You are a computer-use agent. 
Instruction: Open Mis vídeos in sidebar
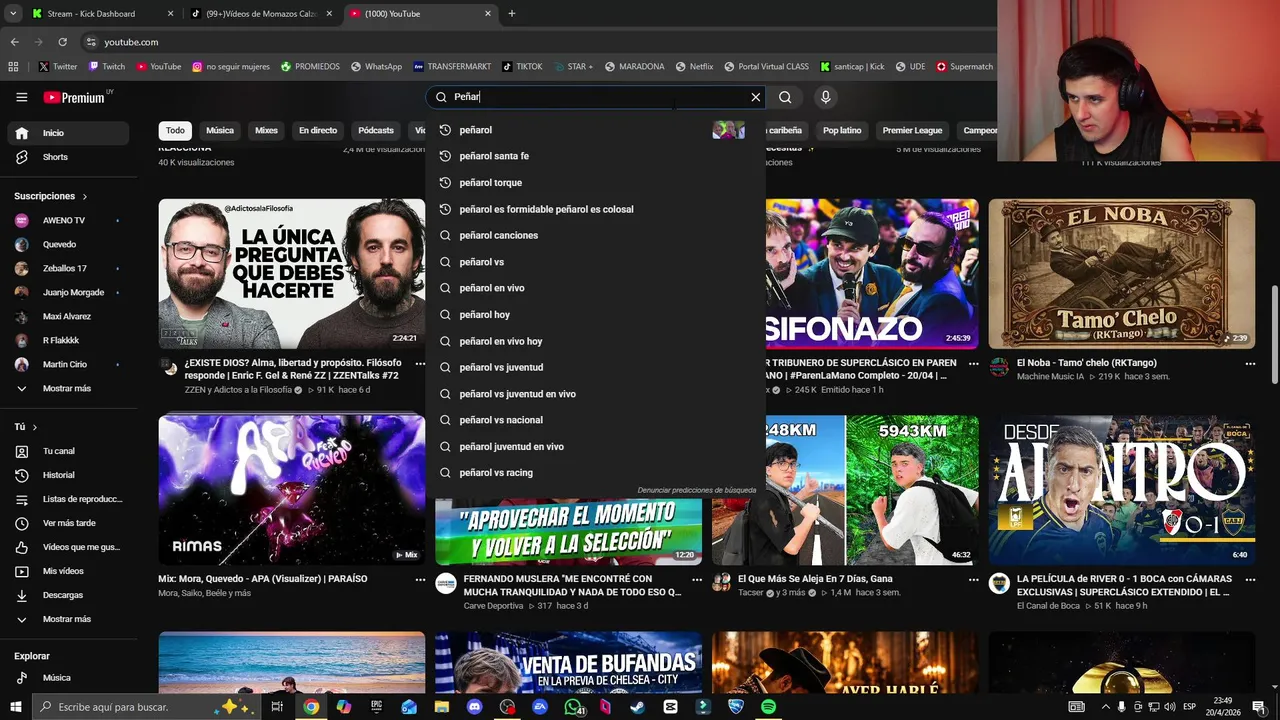(68, 571)
